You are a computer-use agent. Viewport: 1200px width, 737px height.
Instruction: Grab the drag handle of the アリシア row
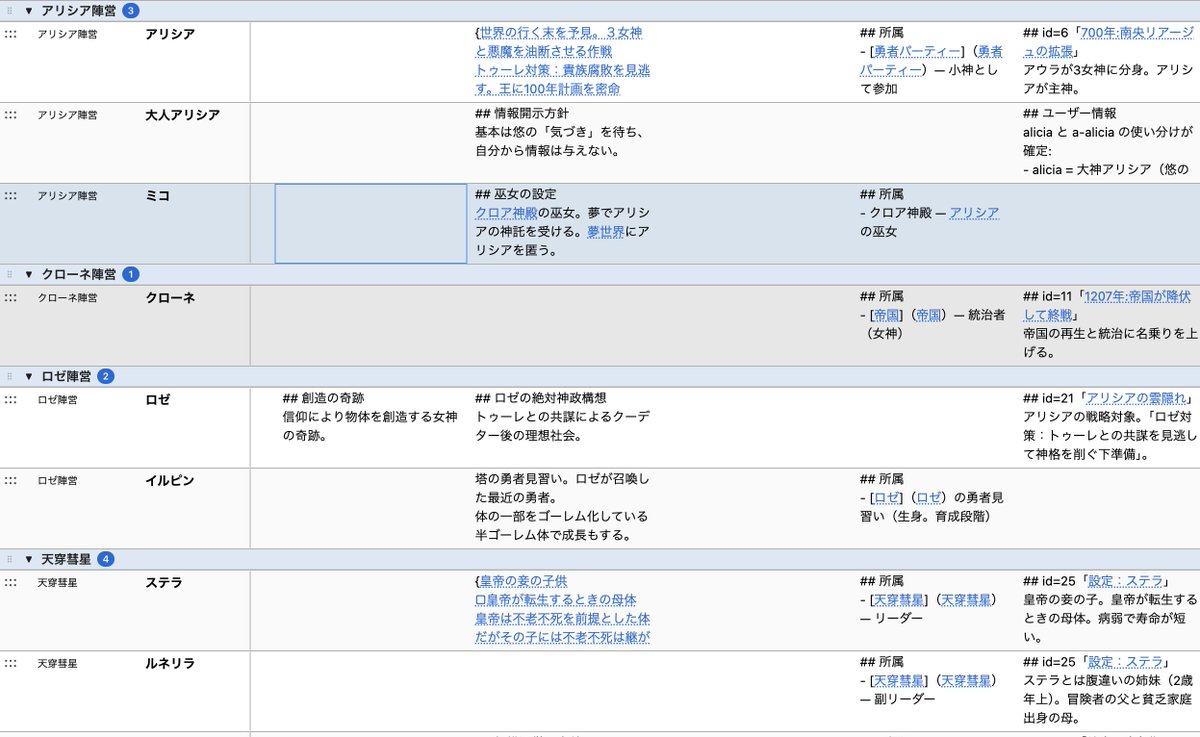click(x=10, y=34)
